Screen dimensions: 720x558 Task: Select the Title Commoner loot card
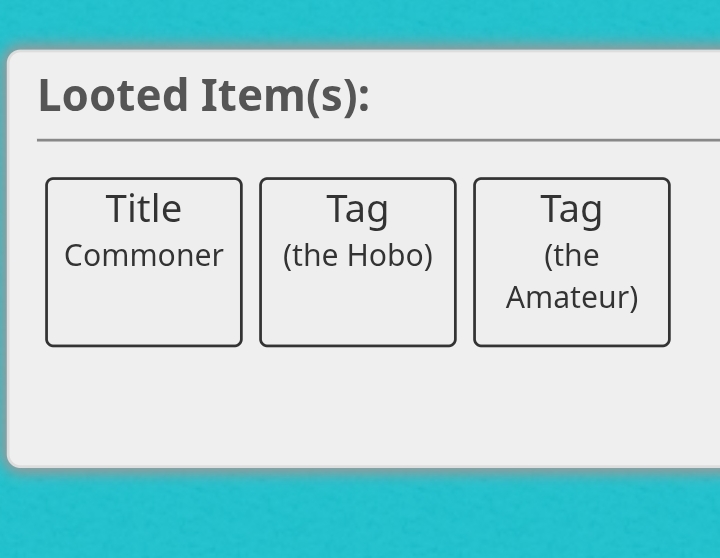[x=144, y=262]
